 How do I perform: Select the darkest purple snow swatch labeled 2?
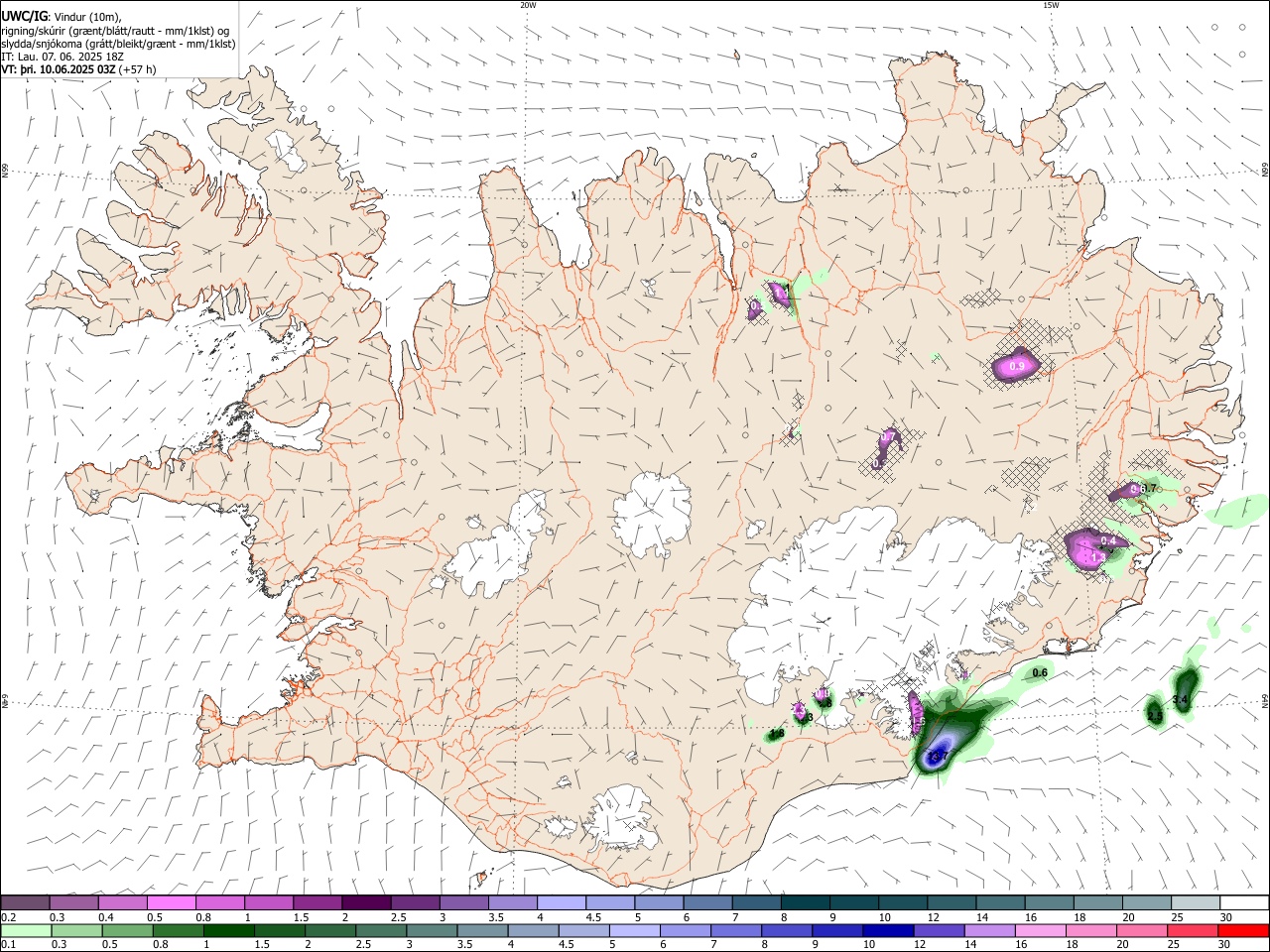coord(366,903)
